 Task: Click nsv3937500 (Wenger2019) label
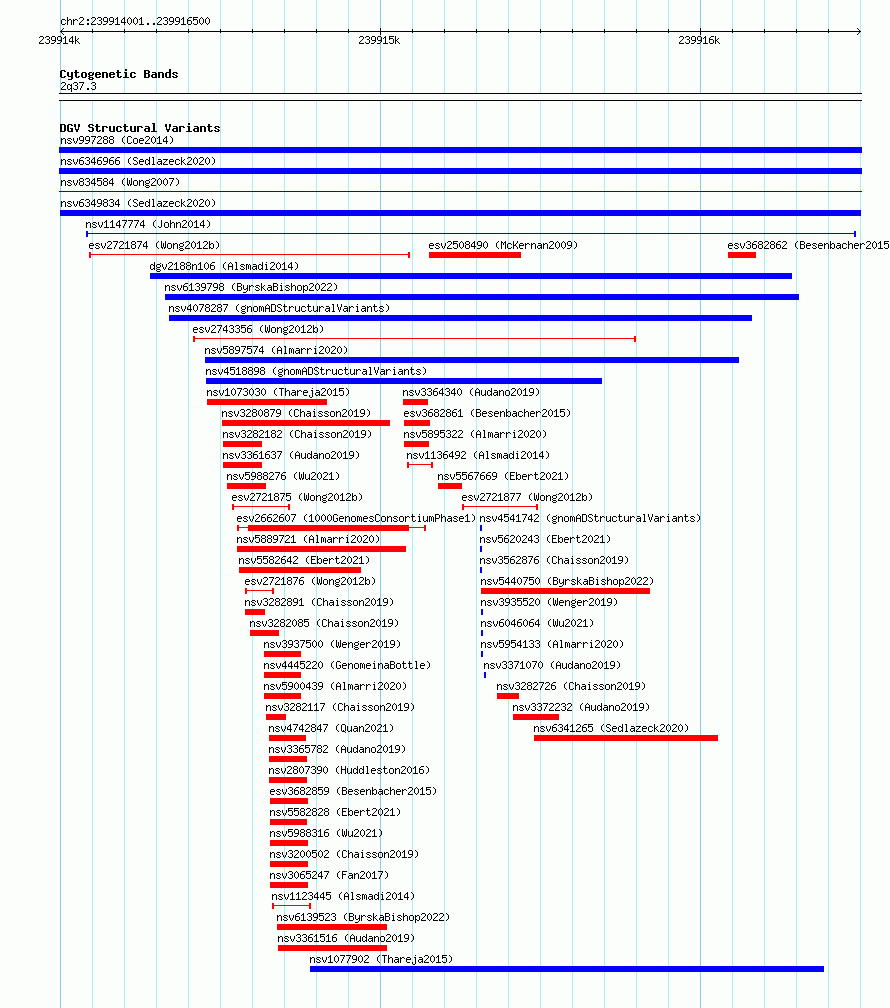[332, 644]
